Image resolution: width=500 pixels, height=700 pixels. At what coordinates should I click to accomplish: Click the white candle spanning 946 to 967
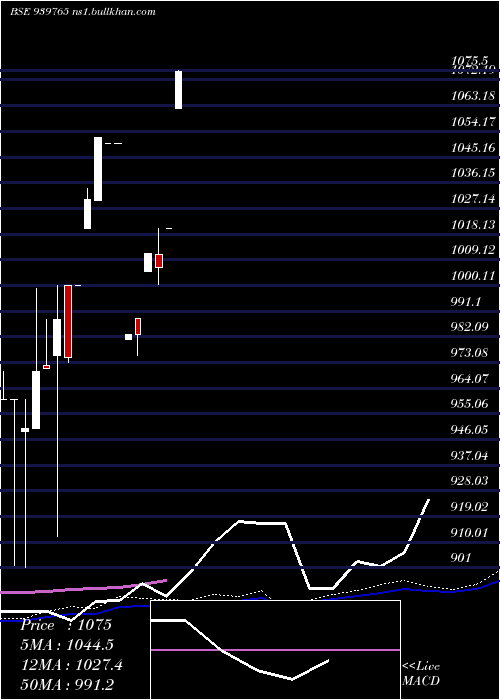pos(36,400)
